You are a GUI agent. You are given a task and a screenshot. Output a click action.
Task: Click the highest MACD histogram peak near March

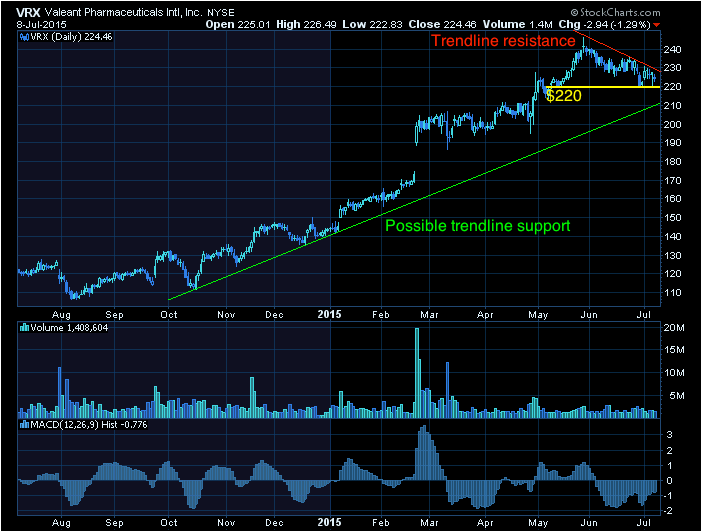(423, 453)
